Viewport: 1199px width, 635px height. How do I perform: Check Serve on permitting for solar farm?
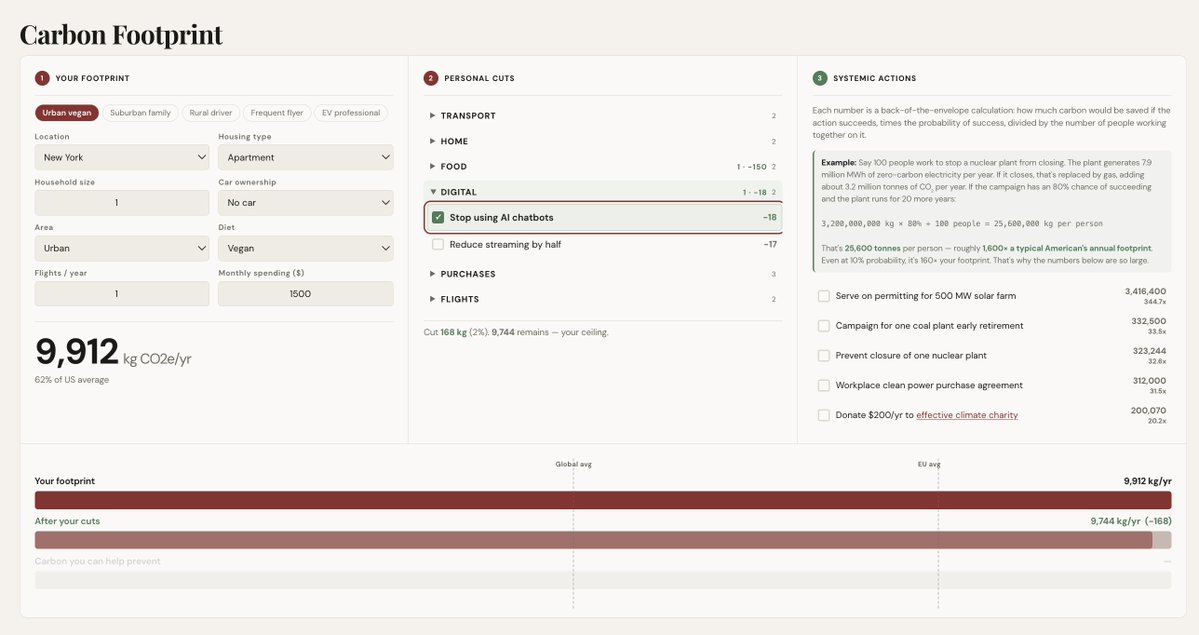pos(824,295)
